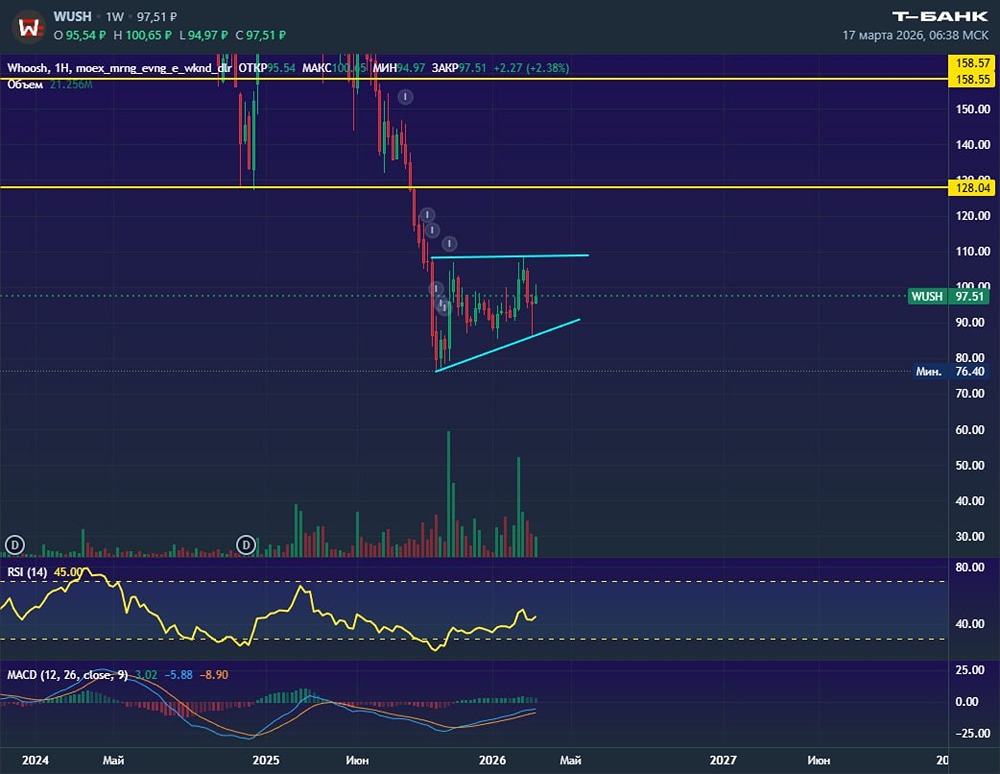Click the 2025 label on time axis
The height and width of the screenshot is (774, 1000).
(265, 760)
